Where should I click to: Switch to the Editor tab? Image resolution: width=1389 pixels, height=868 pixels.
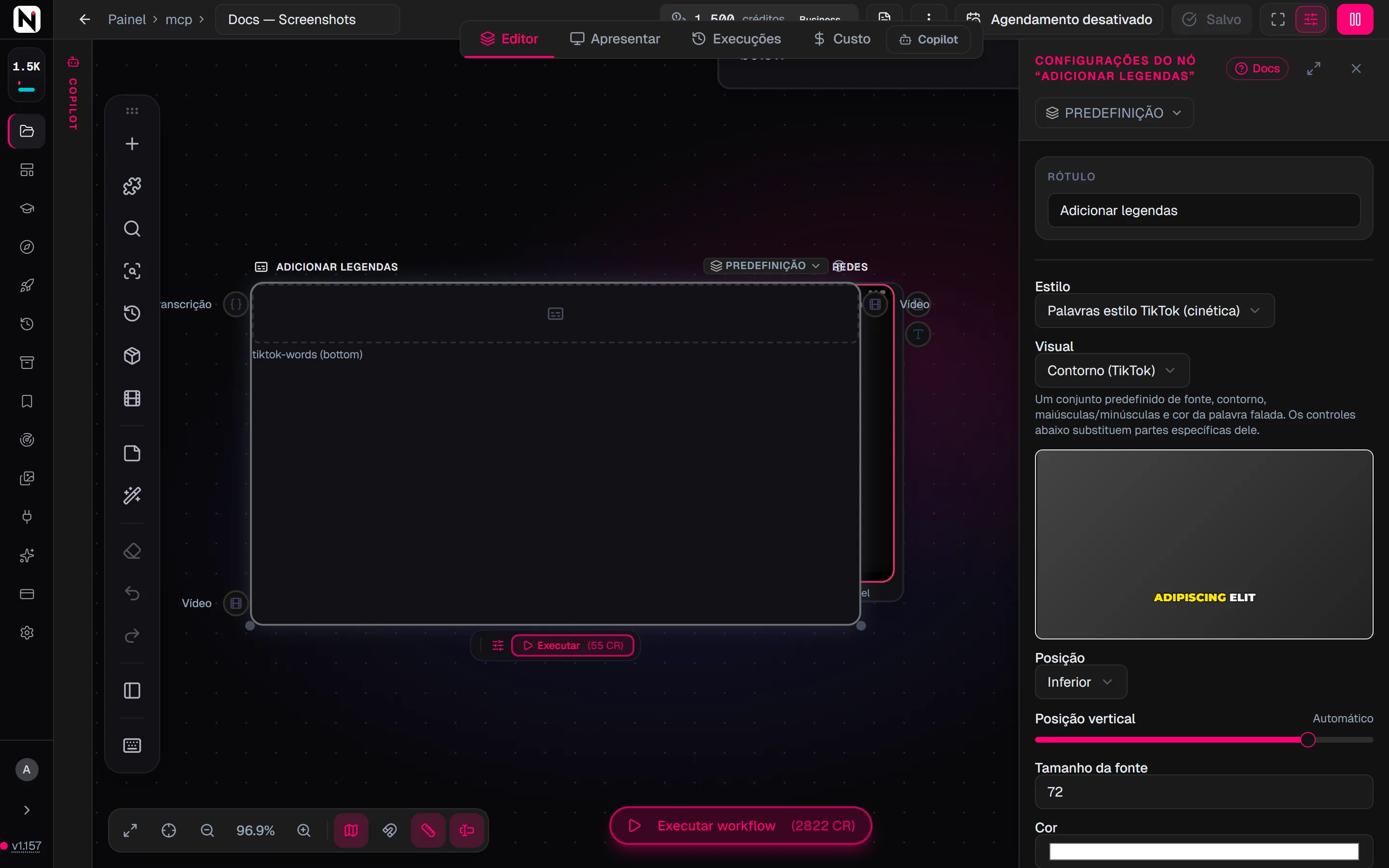click(x=509, y=39)
